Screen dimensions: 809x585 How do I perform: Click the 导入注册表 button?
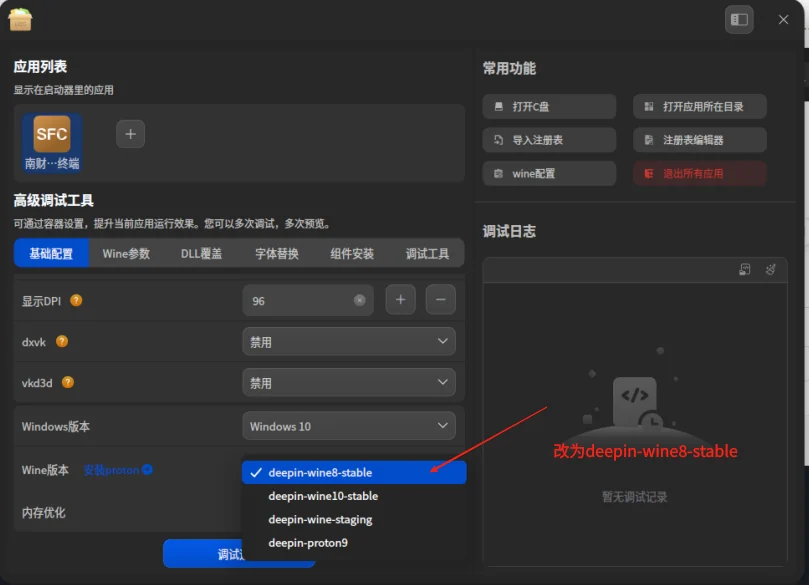[x=549, y=140]
